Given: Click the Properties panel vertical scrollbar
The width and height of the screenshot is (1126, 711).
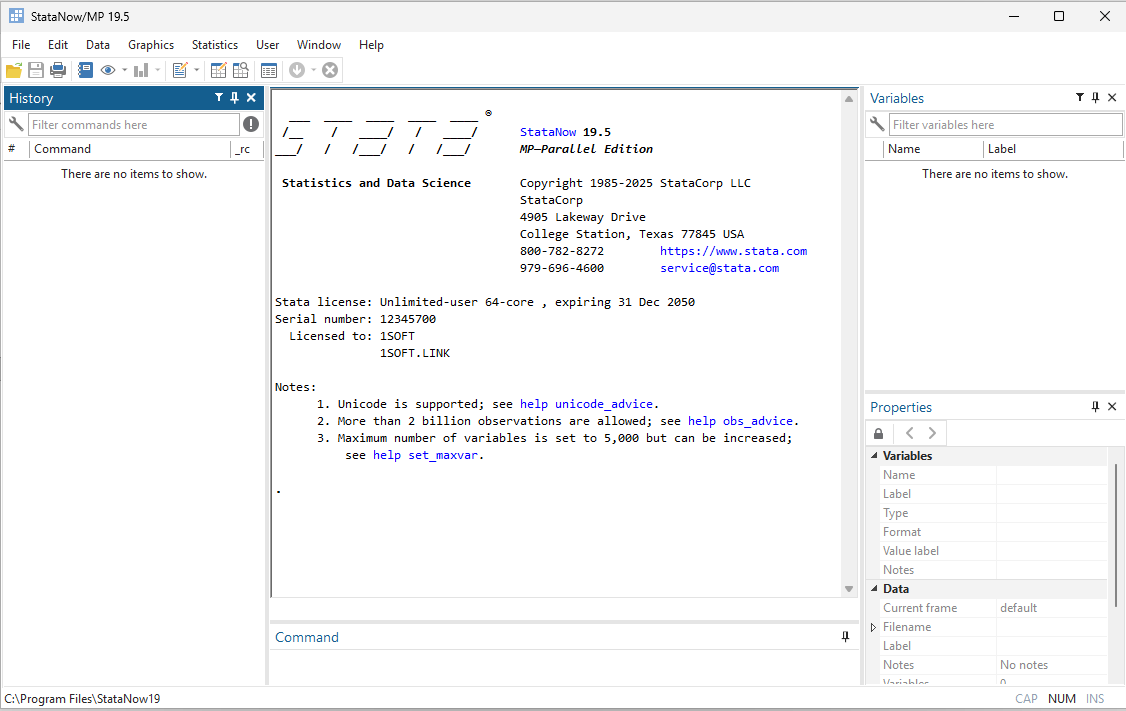Looking at the screenshot, I should pyautogui.click(x=1116, y=535).
